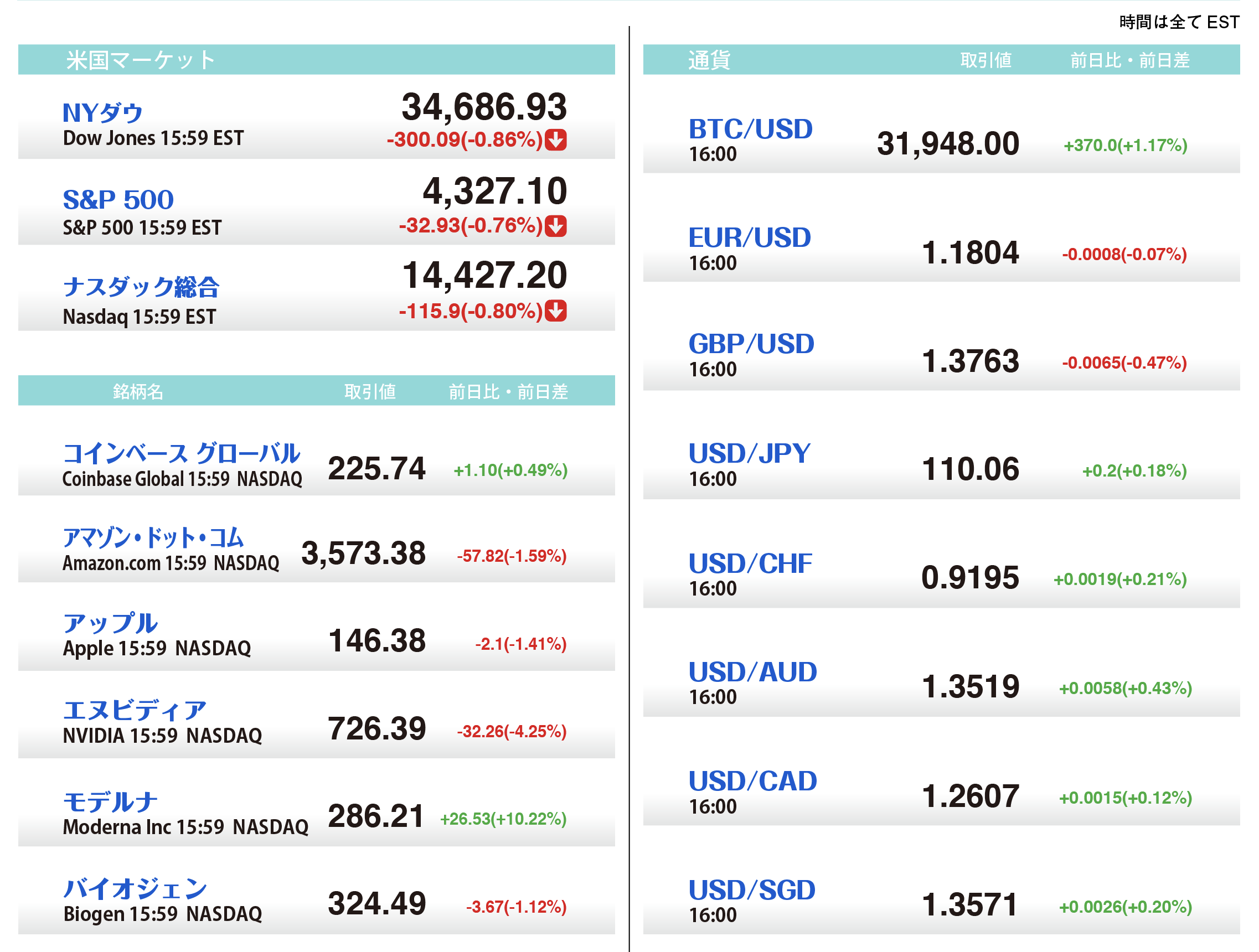Click the 米国マーケット section header
The image size is (1259, 952).
140,60
